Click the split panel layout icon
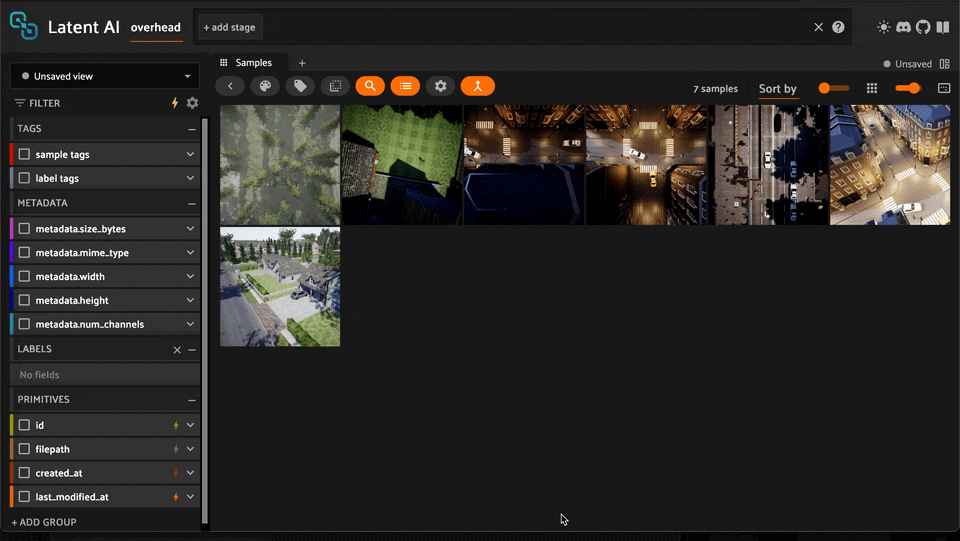Screen dimensions: 960x541 [x=945, y=64]
